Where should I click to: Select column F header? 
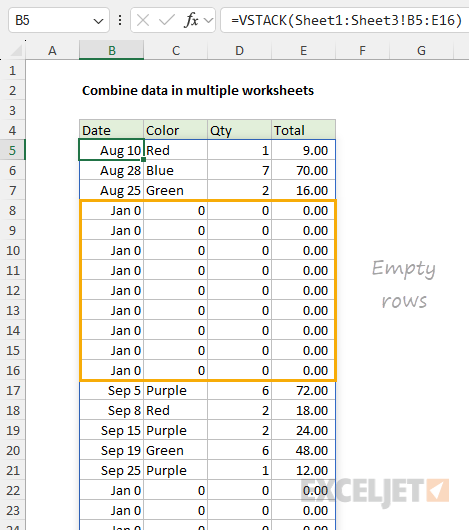click(x=363, y=50)
